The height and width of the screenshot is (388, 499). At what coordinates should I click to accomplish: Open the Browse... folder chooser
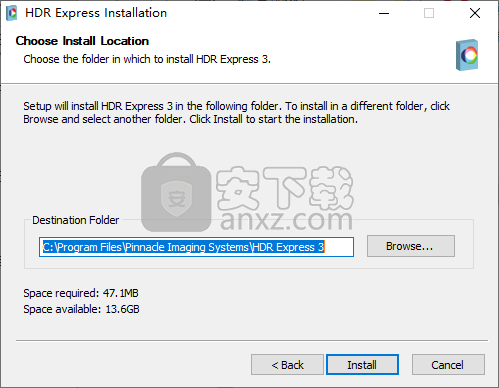pos(411,246)
